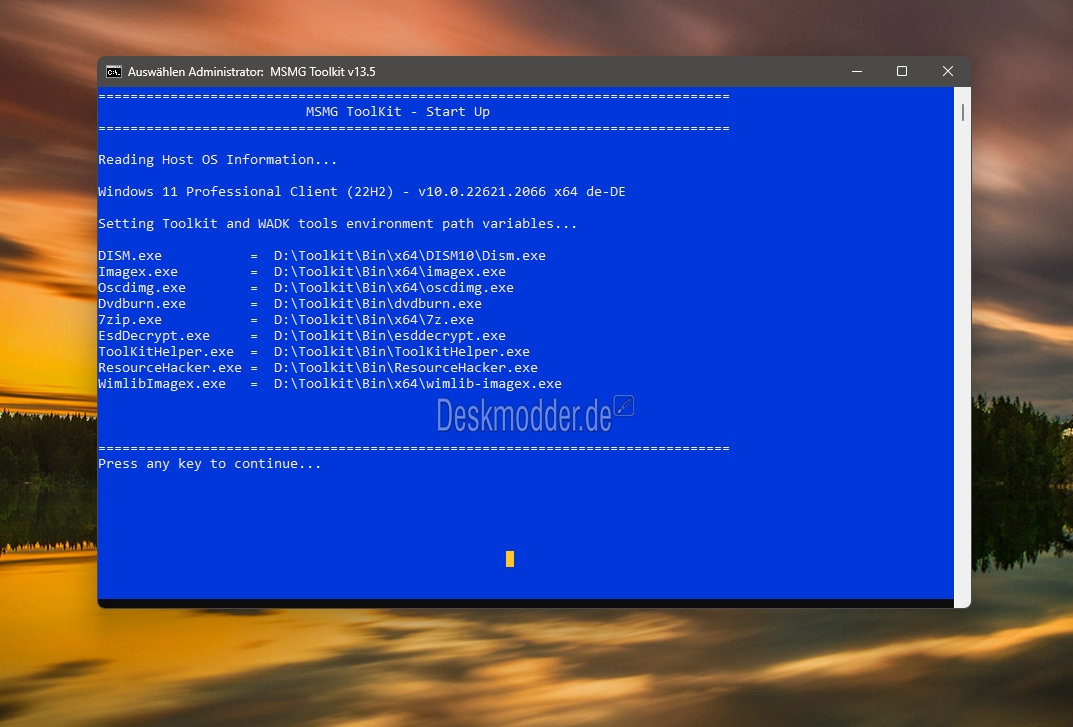Click path 'D:\Toolkit\Bin\dvdburn.exe'
The image size is (1073, 727).
point(378,303)
